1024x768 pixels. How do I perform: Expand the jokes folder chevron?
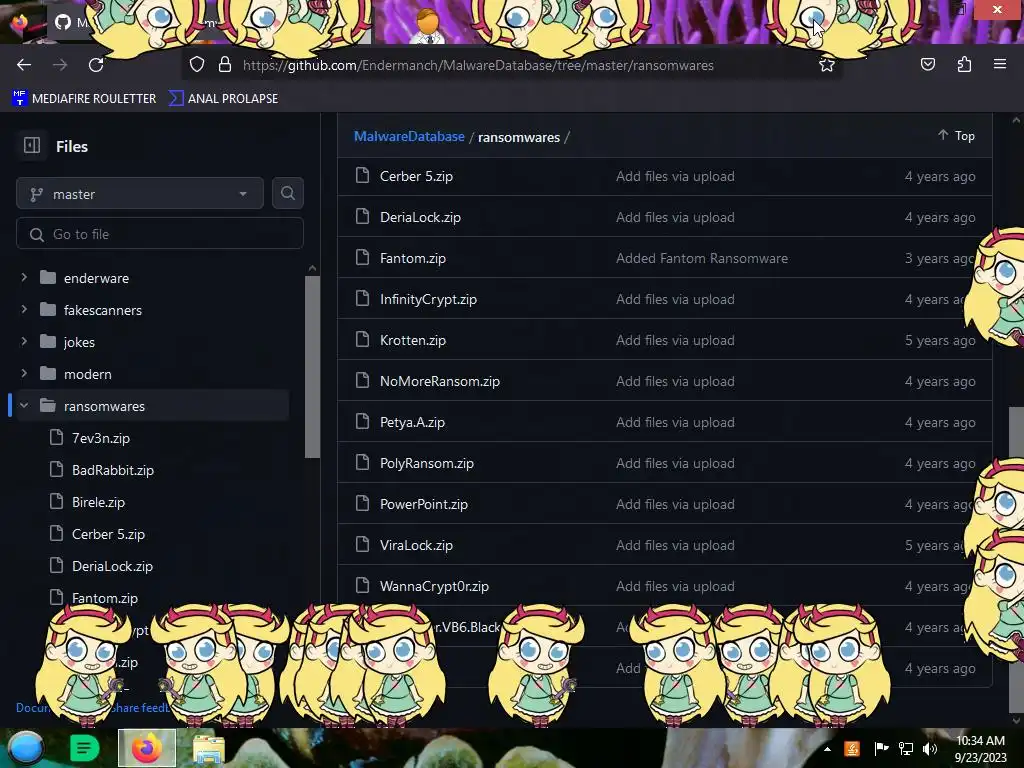coord(24,341)
